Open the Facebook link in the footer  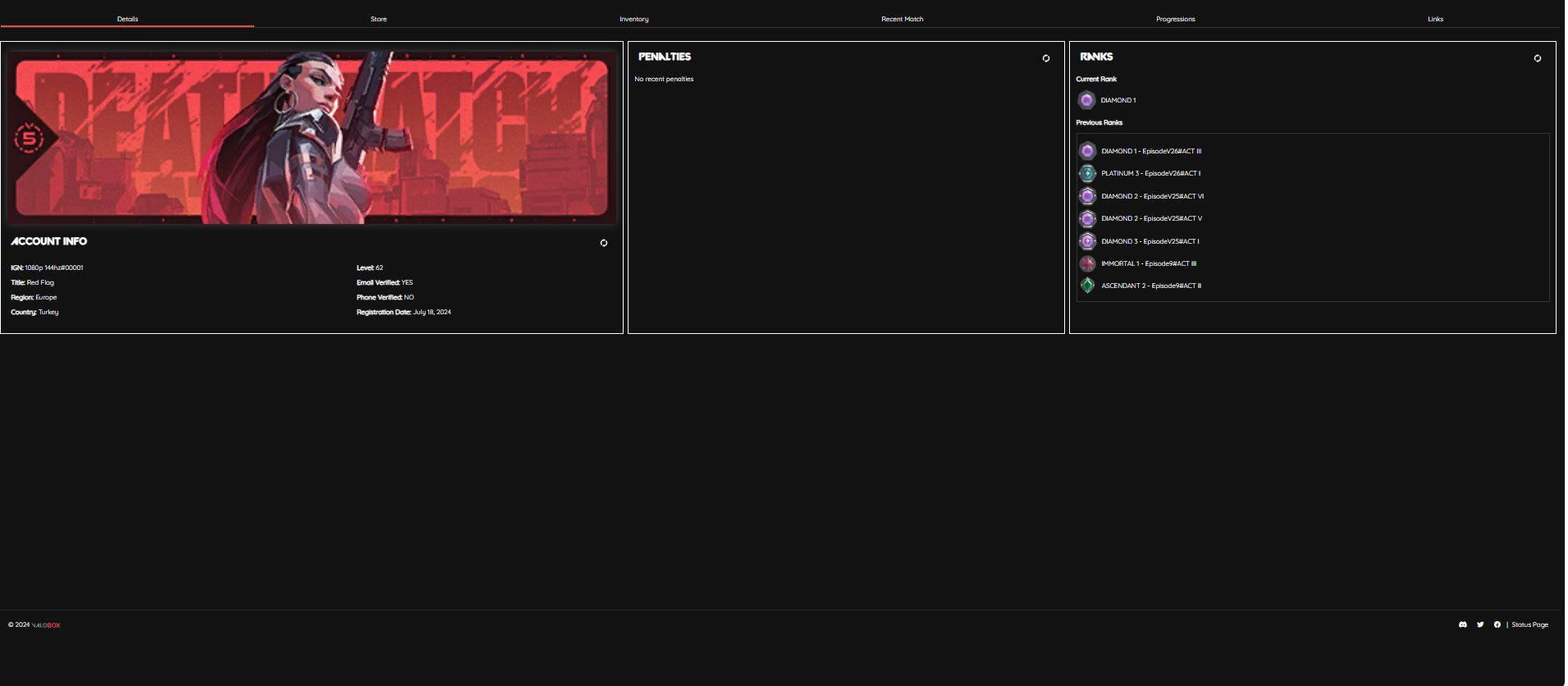point(1497,624)
